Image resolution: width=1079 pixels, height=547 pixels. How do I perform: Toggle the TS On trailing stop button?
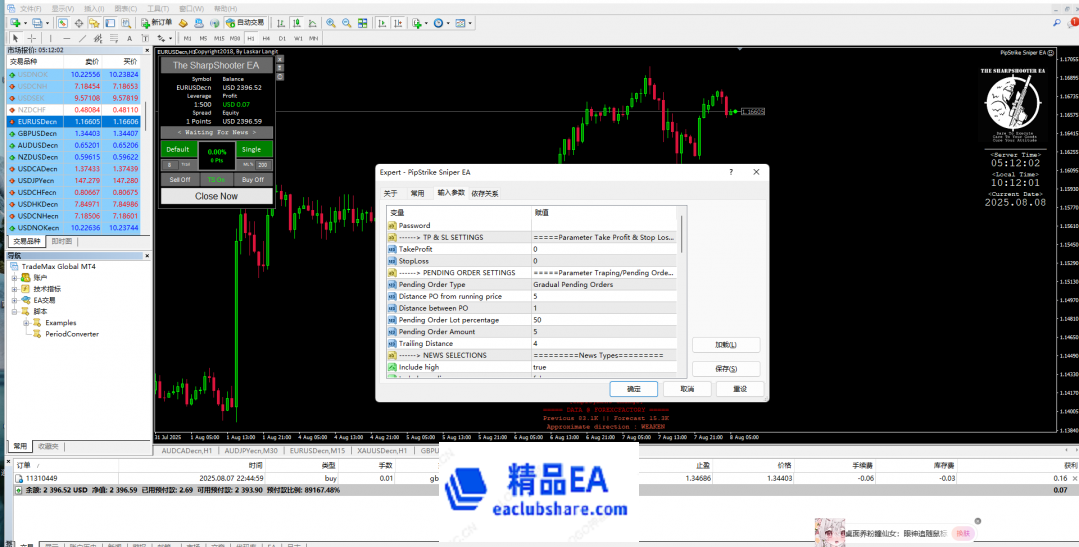(217, 180)
